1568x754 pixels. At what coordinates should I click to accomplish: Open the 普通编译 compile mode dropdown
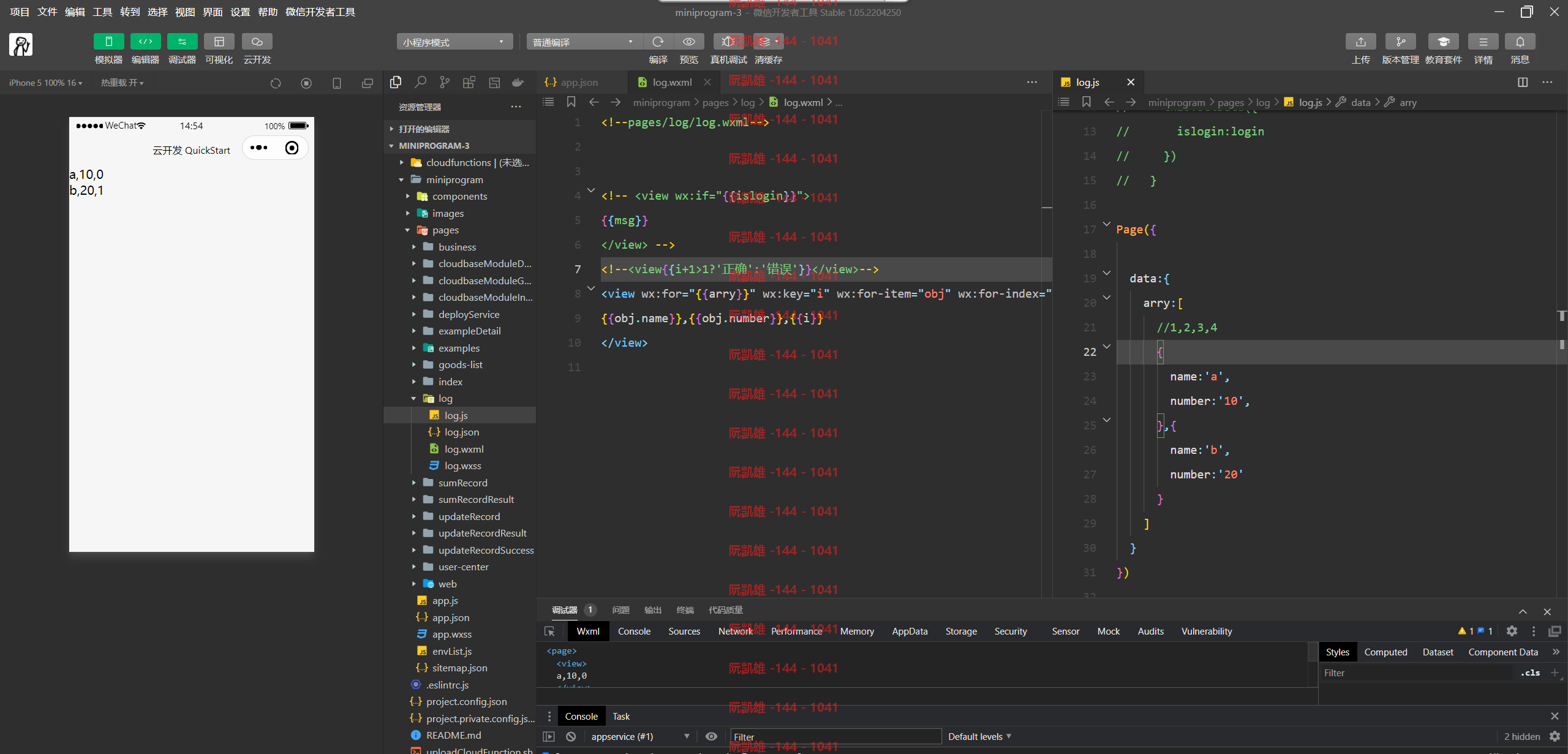584,42
